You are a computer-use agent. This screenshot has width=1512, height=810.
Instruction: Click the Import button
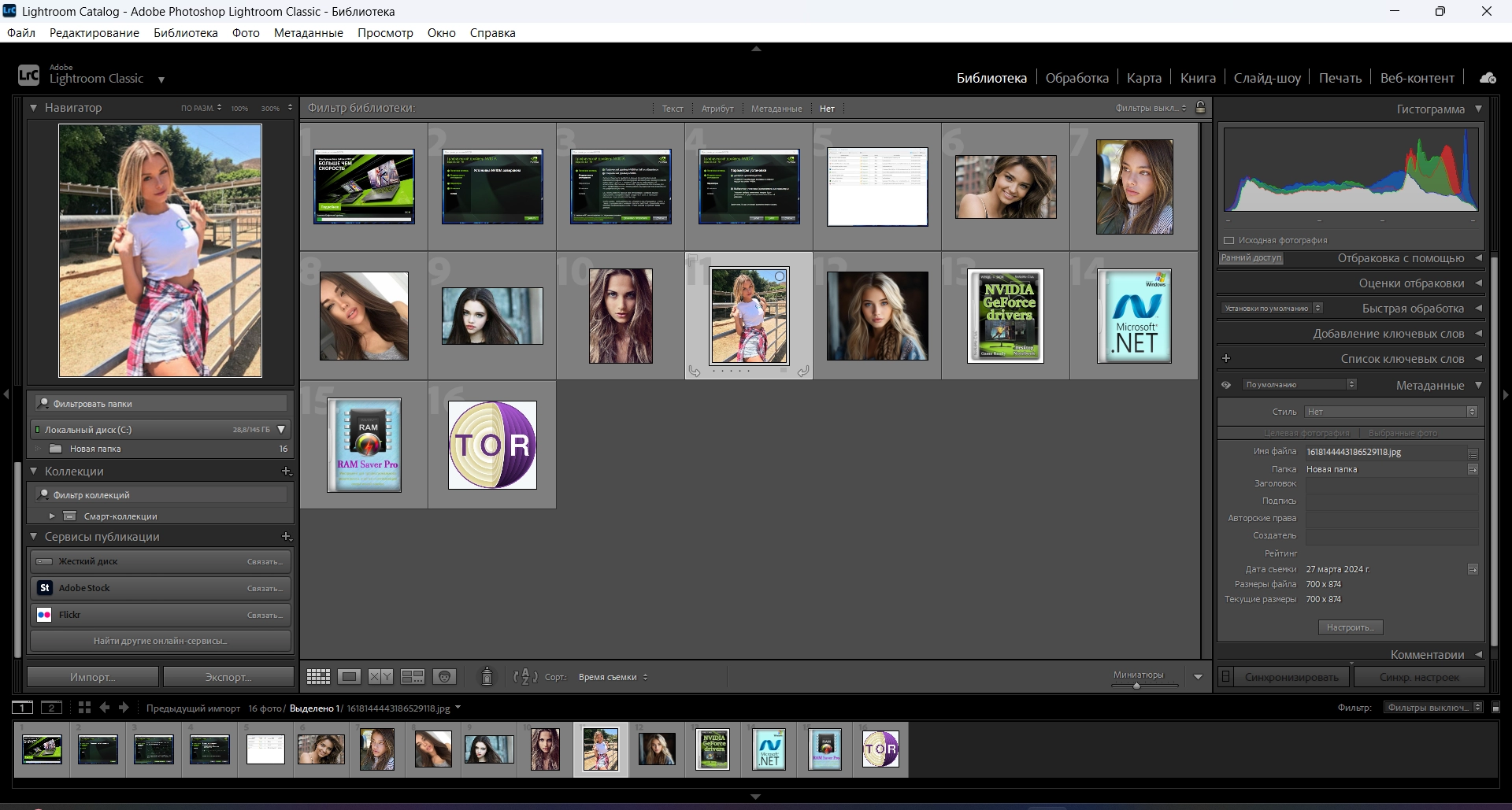tap(92, 677)
